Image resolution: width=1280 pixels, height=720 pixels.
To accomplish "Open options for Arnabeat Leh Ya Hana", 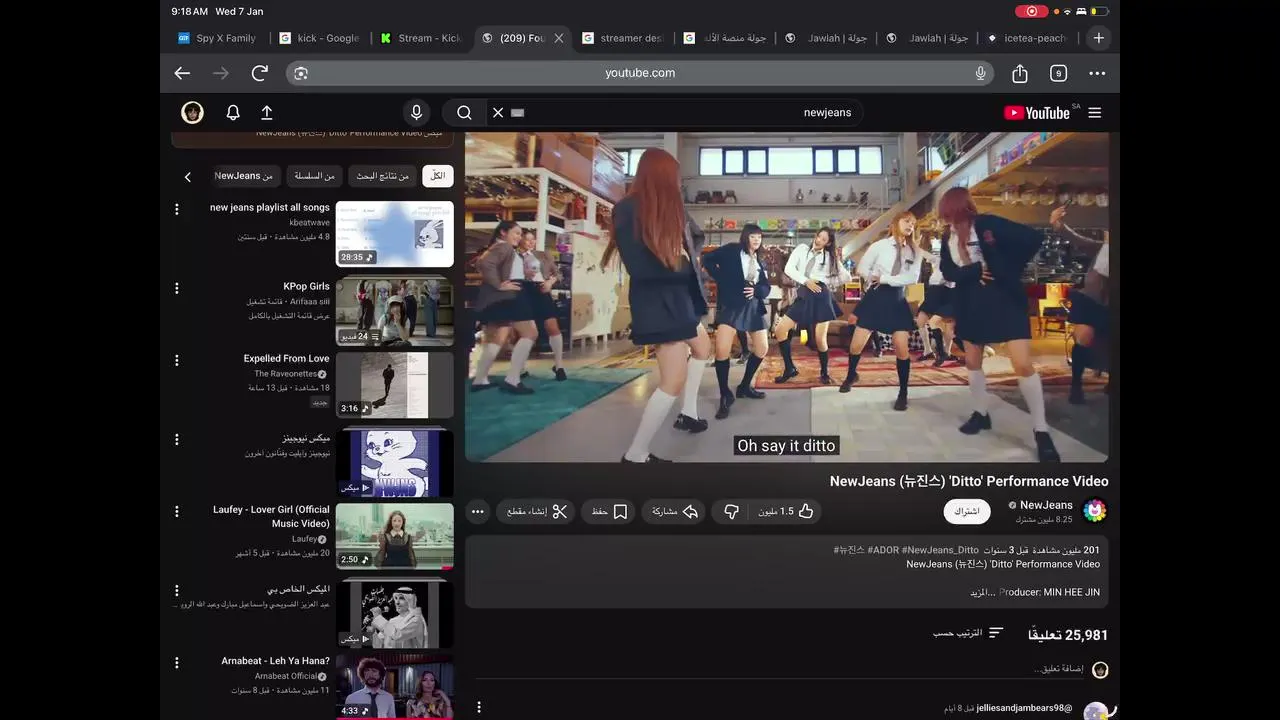I will [177, 662].
